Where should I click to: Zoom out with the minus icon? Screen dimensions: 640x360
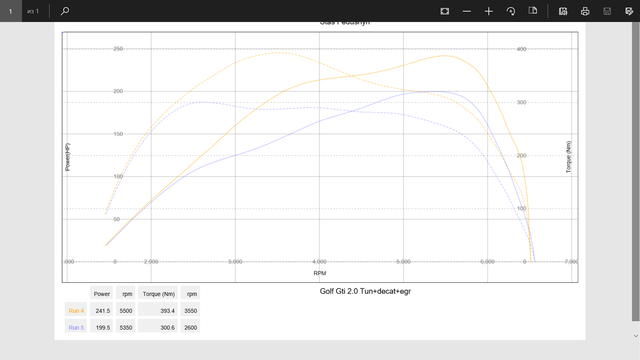(467, 11)
